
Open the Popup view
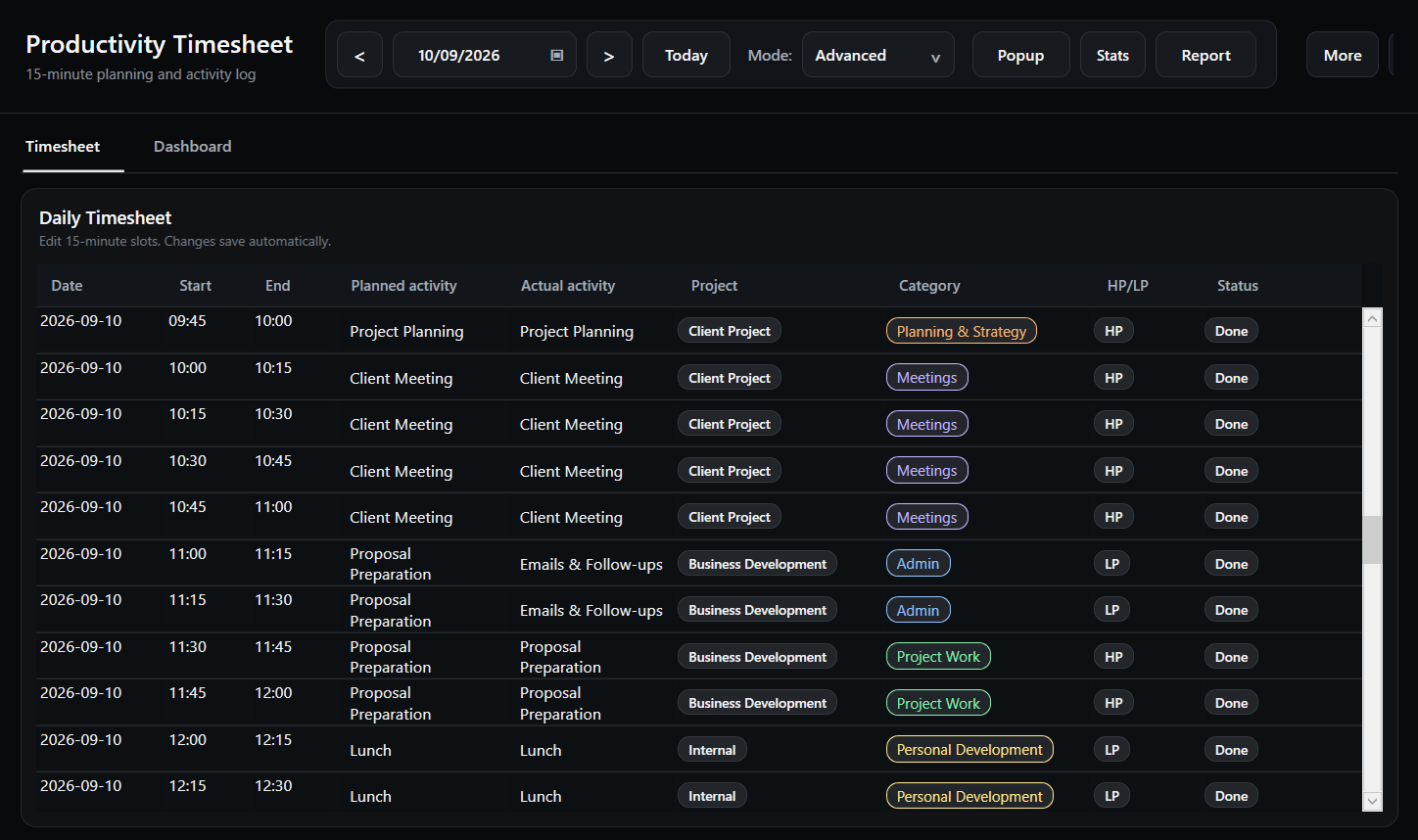pos(1020,55)
